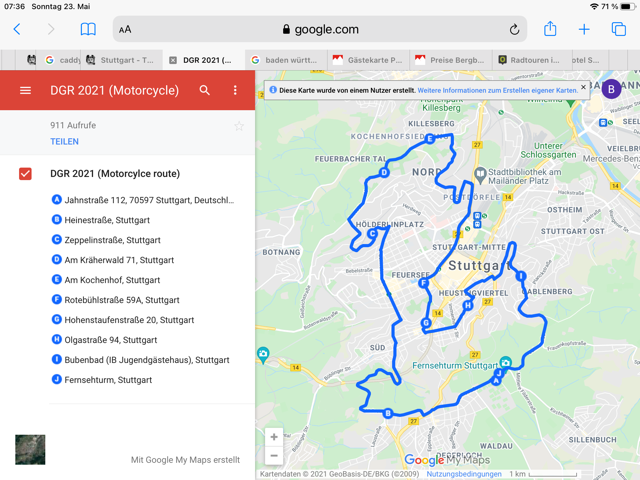Select Rotebühlstraße 59A waypoint
The height and width of the screenshot is (480, 640).
click(x=116, y=300)
